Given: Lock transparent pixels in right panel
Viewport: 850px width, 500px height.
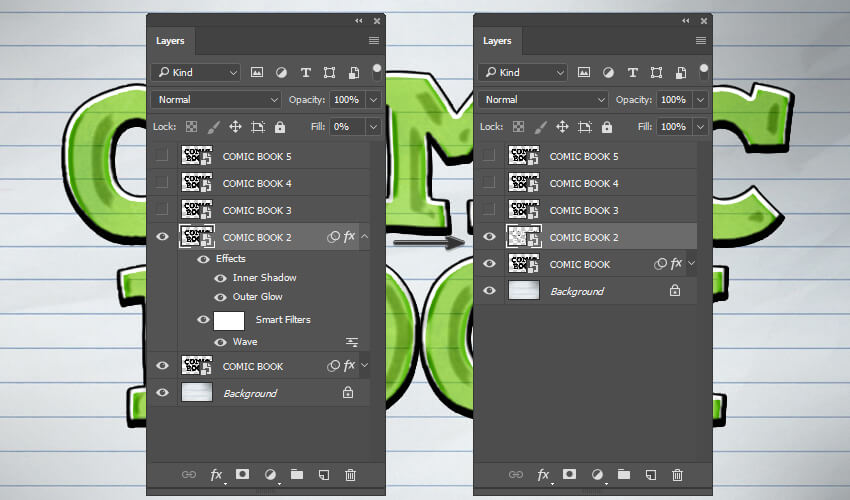Looking at the screenshot, I should [x=518, y=127].
